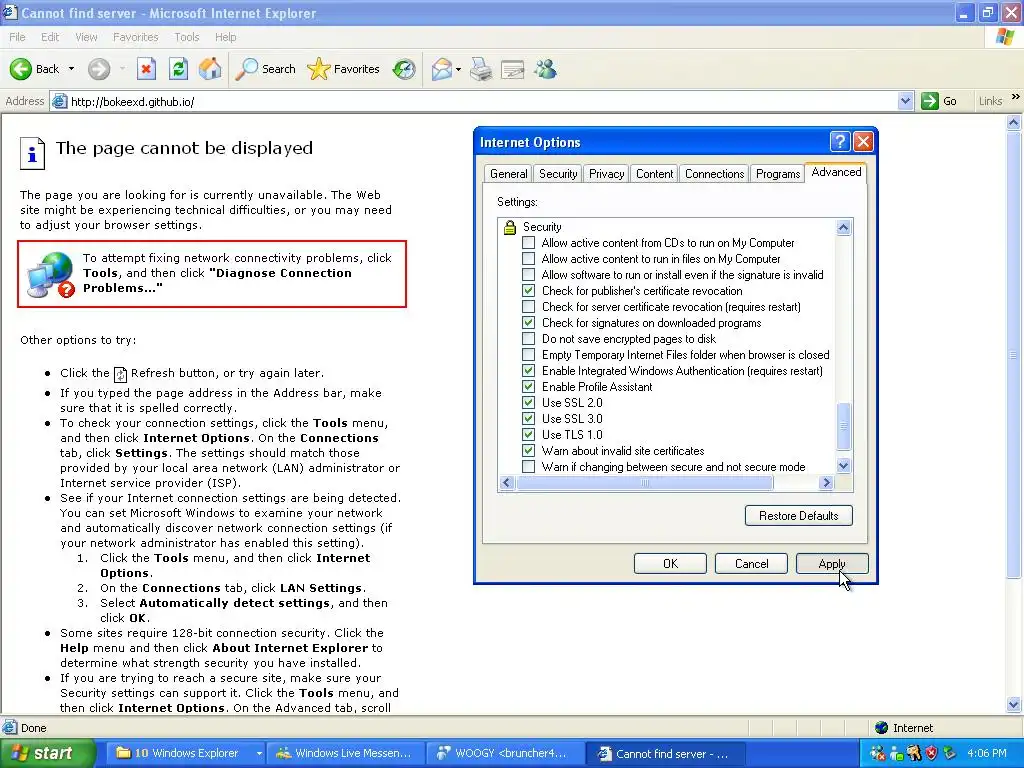Switch to WOOGY taskbar window
The width and height of the screenshot is (1024, 768).
tap(503, 753)
